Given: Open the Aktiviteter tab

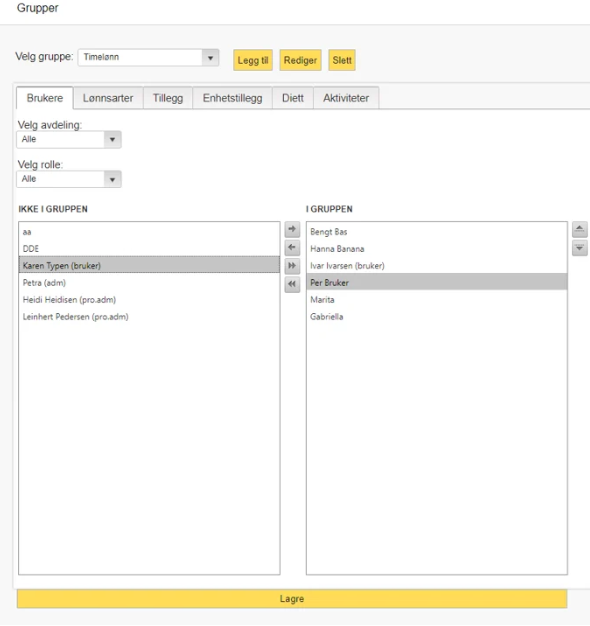Looking at the screenshot, I should tap(346, 98).
